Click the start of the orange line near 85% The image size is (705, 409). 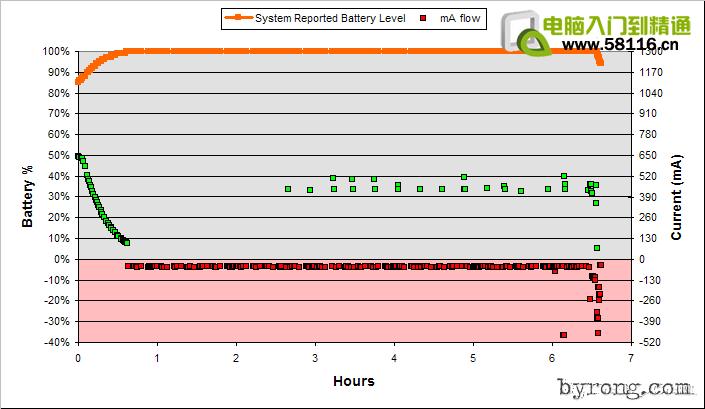point(78,82)
